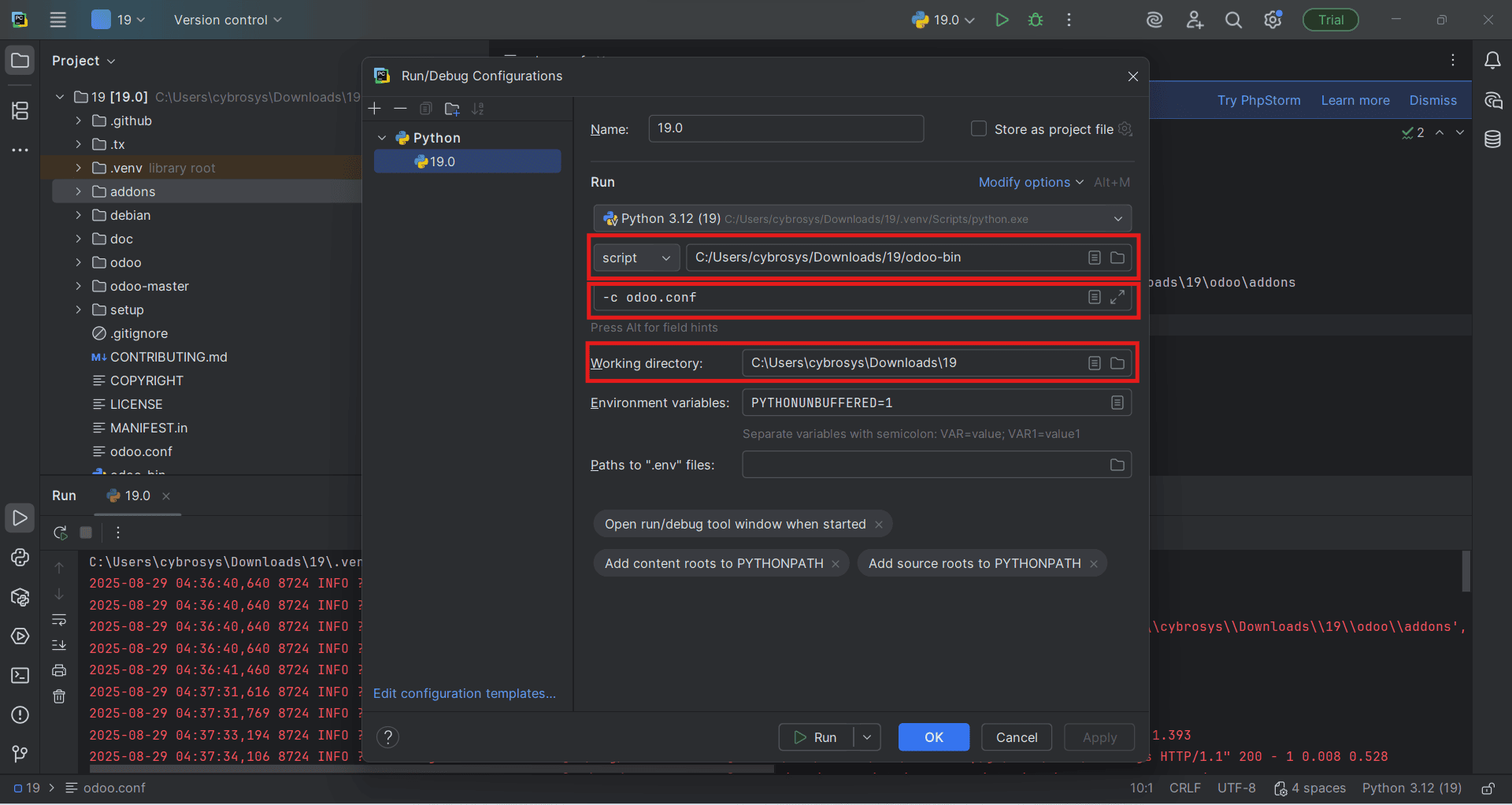Image resolution: width=1512 pixels, height=805 pixels.
Task: Click Try PhpStorm link
Action: tap(1258, 100)
